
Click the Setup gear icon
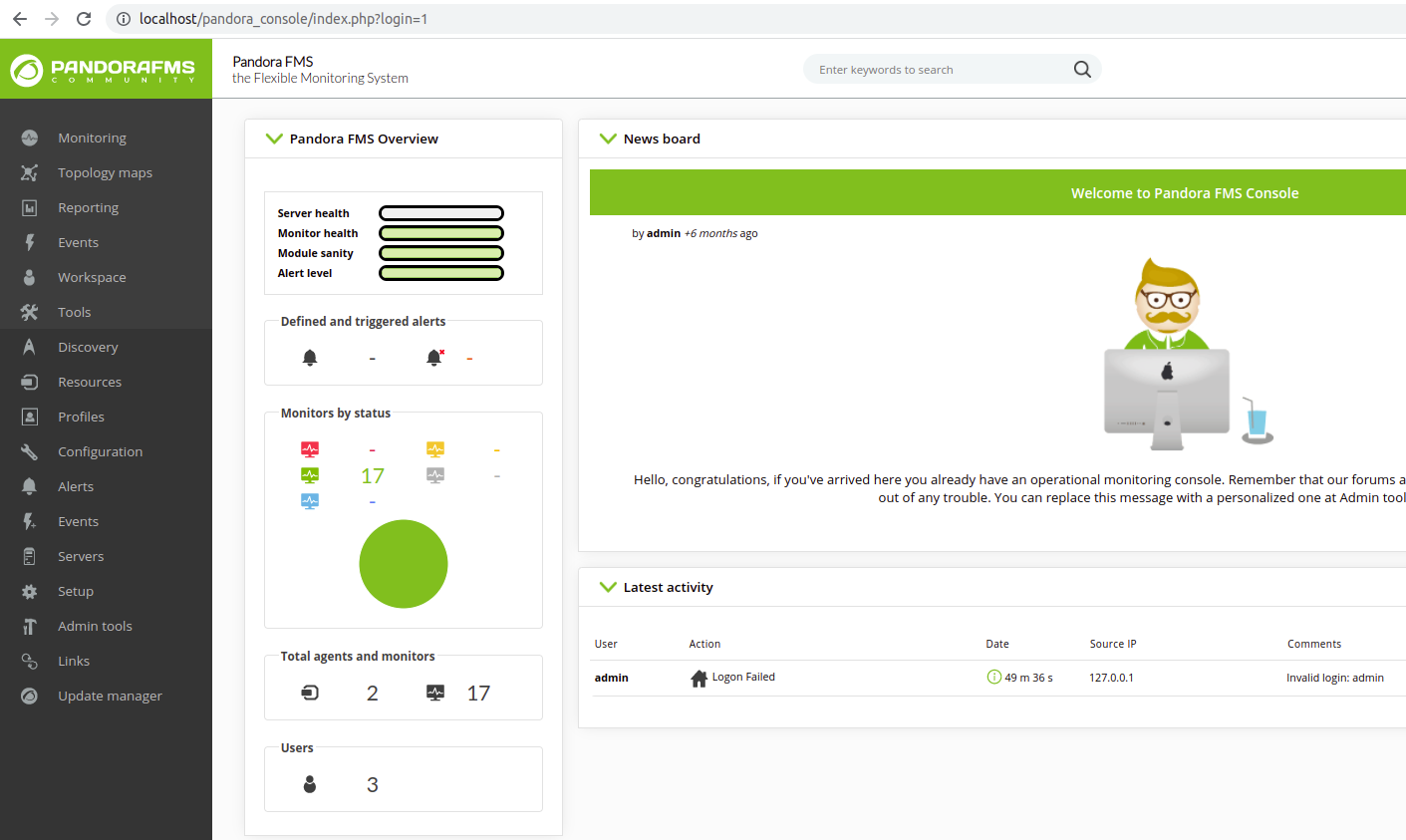[30, 591]
